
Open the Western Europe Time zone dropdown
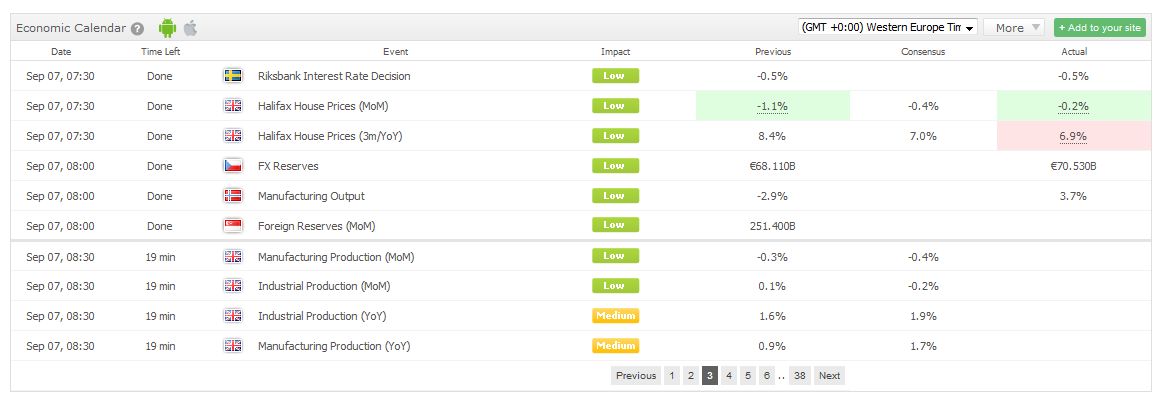coord(887,28)
